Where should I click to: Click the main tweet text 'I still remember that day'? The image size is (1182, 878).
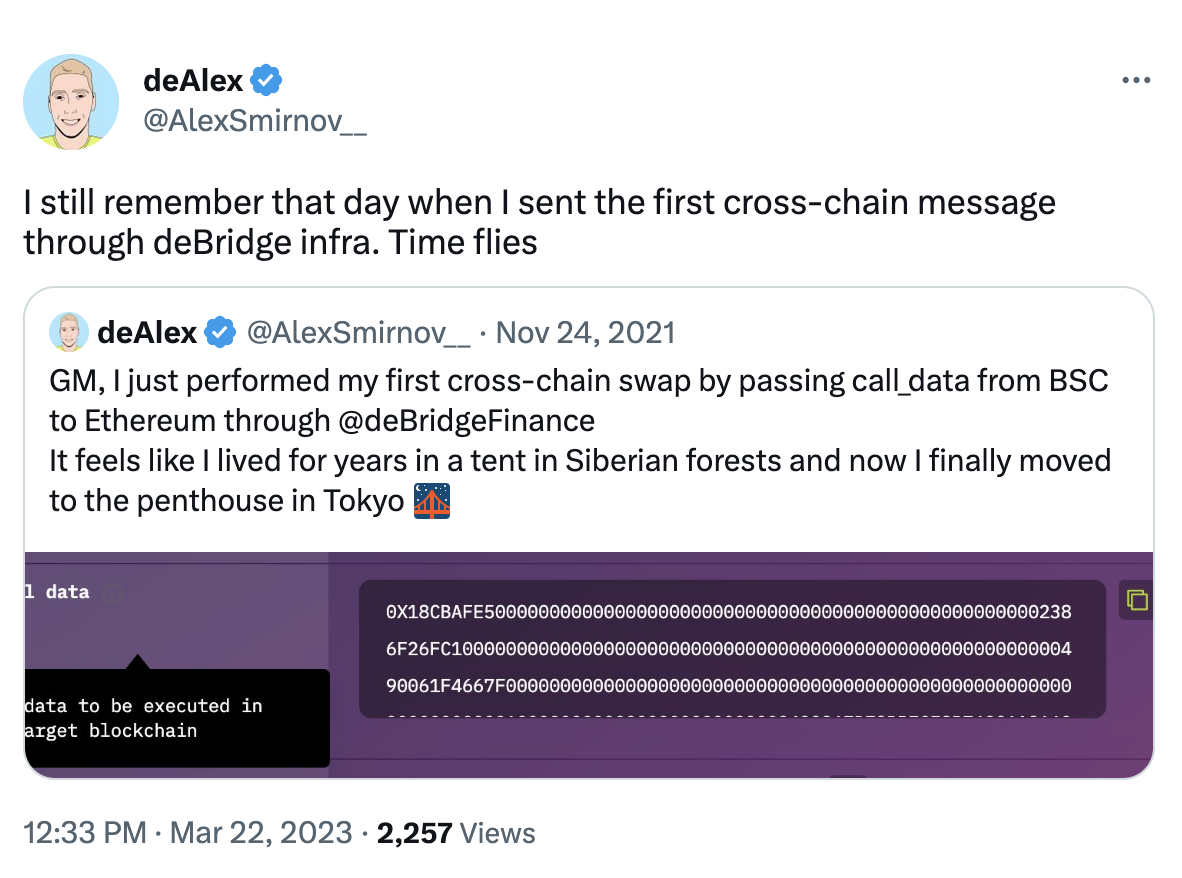540,203
